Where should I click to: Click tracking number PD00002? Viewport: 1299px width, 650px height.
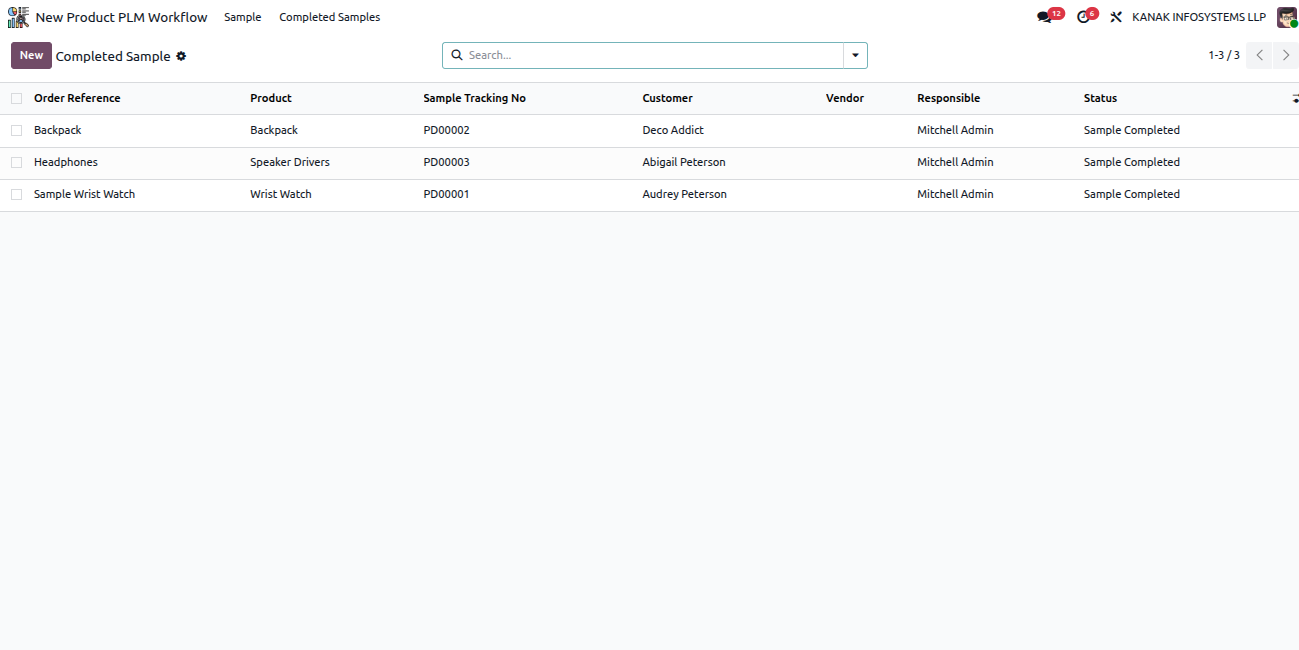[x=447, y=130]
